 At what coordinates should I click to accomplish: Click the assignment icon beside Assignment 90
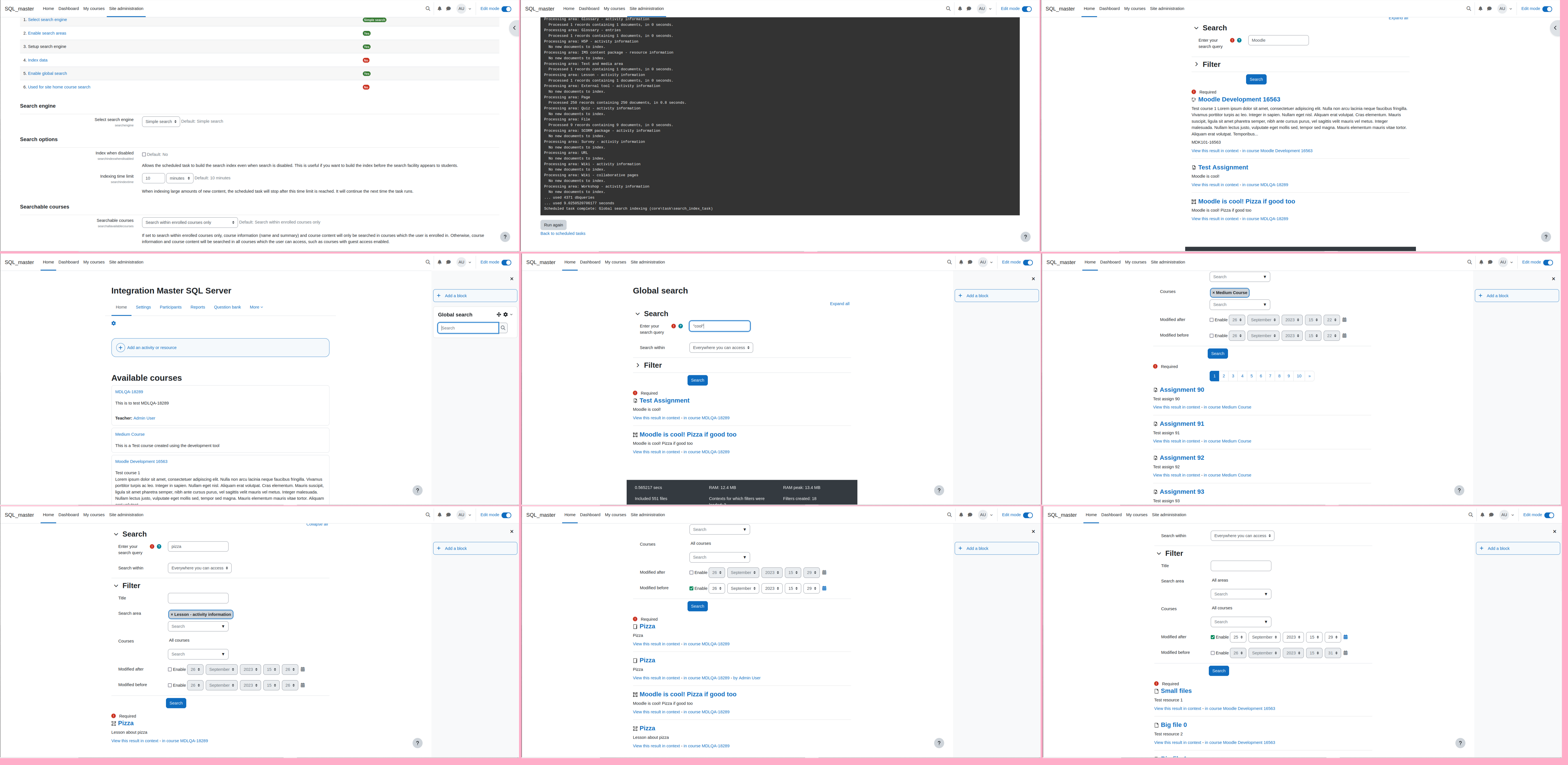click(1155, 390)
